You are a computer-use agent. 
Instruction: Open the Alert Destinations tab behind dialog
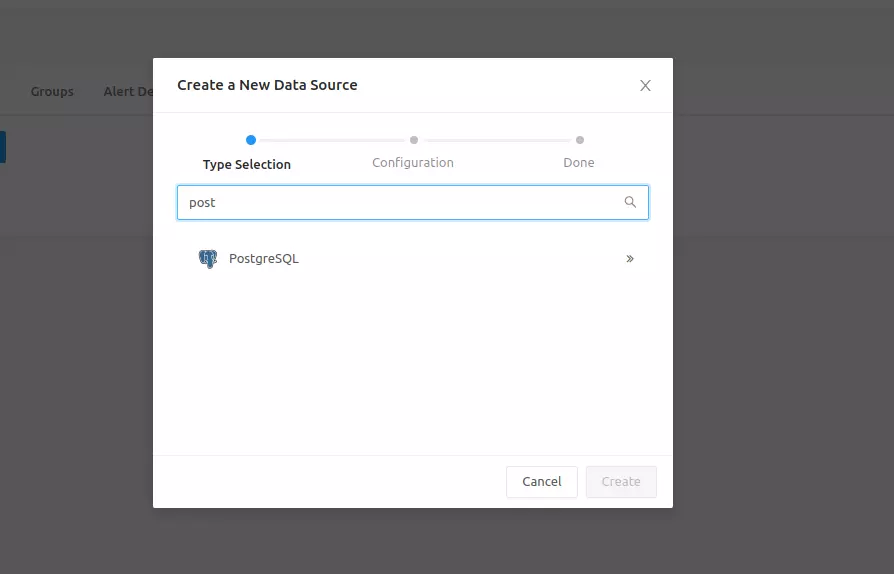[128, 92]
